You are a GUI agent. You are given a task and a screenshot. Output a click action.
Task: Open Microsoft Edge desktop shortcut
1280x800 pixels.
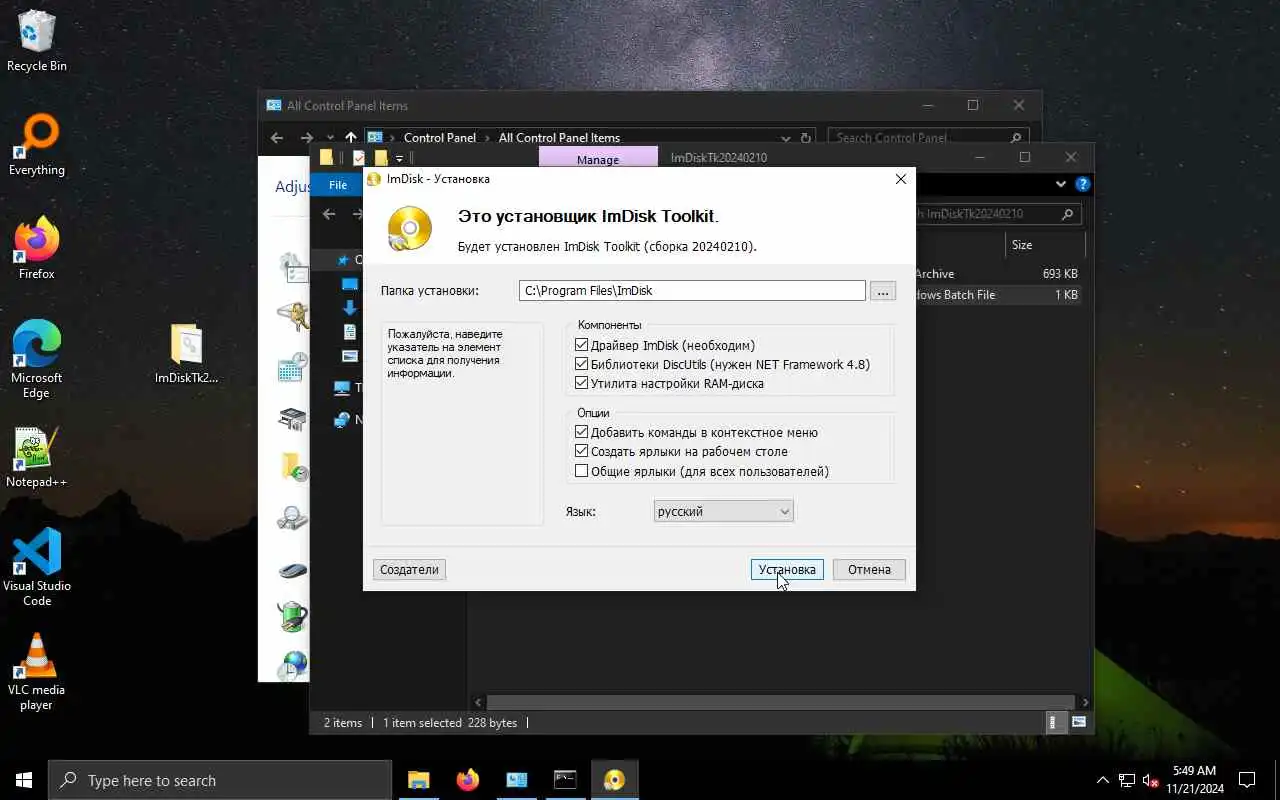pos(37,360)
